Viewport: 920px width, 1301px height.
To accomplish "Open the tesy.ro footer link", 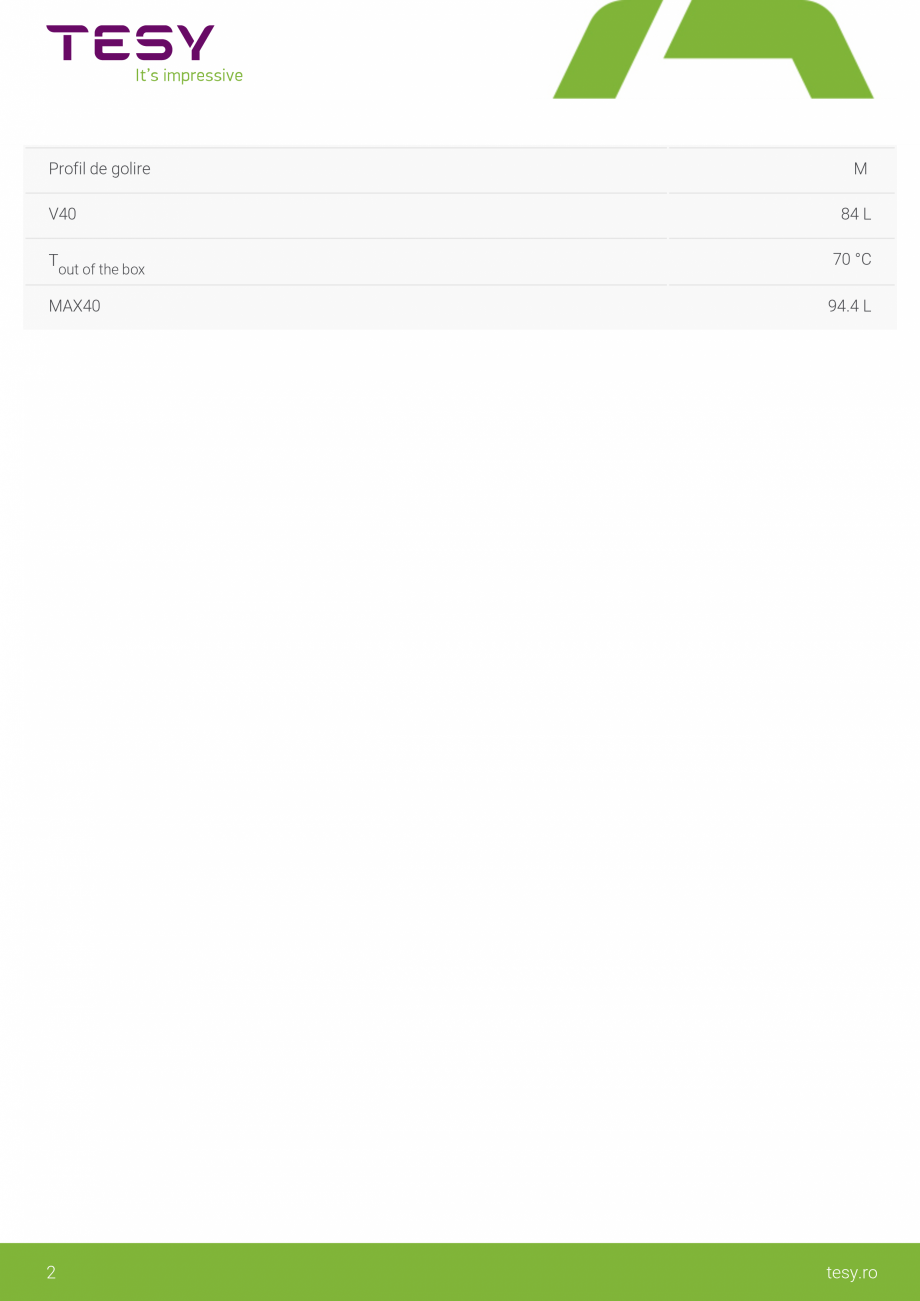I will 852,1272.
